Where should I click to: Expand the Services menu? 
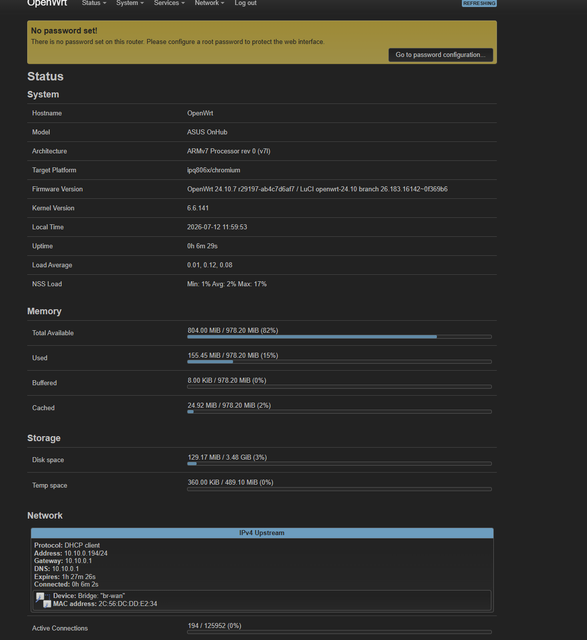pyautogui.click(x=169, y=3)
